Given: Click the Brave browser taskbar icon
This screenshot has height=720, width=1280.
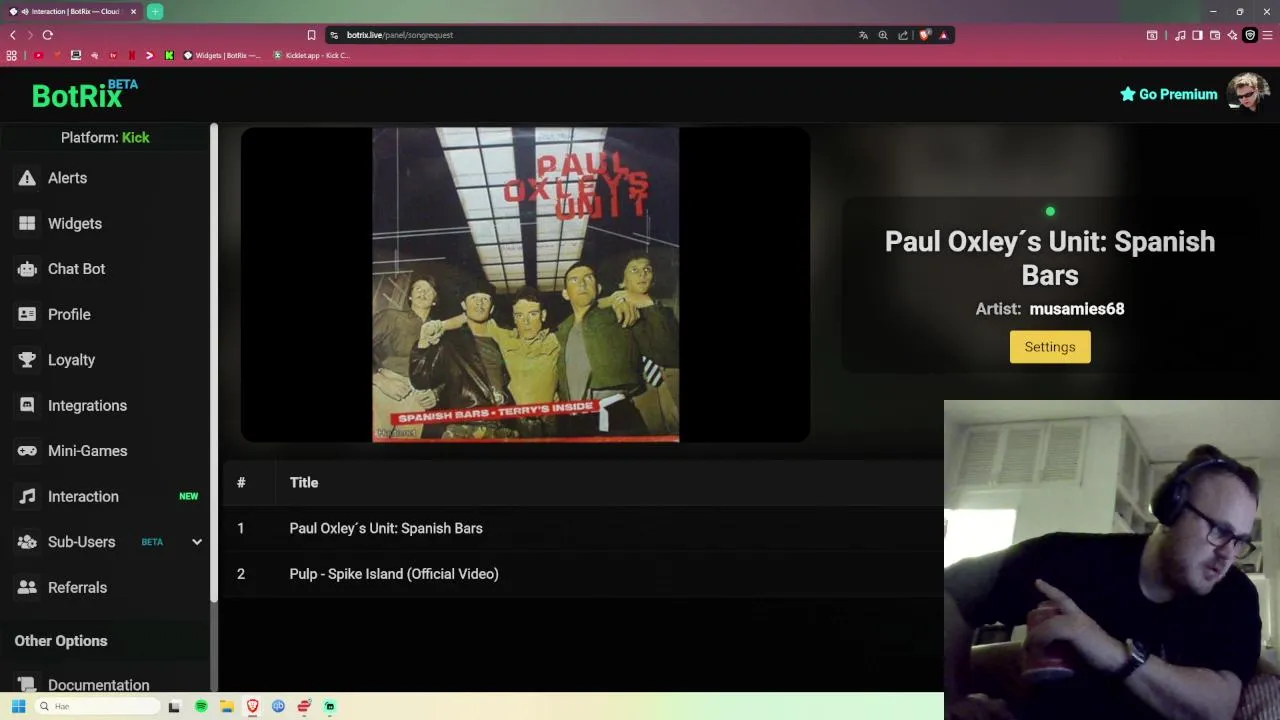Looking at the screenshot, I should tap(253, 706).
